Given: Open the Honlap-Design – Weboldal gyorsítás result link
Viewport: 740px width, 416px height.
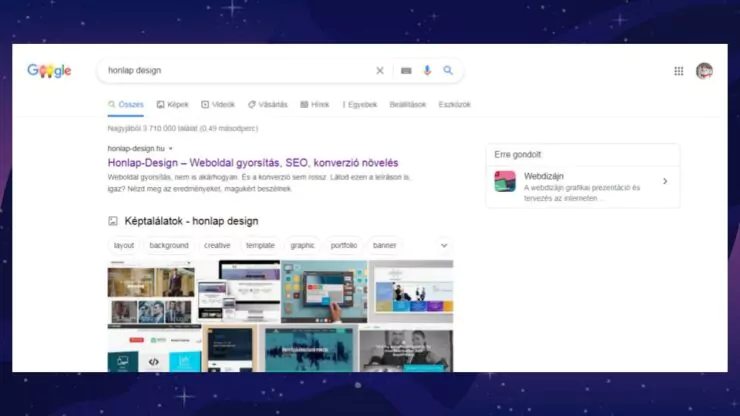Looking at the screenshot, I should tap(253, 163).
